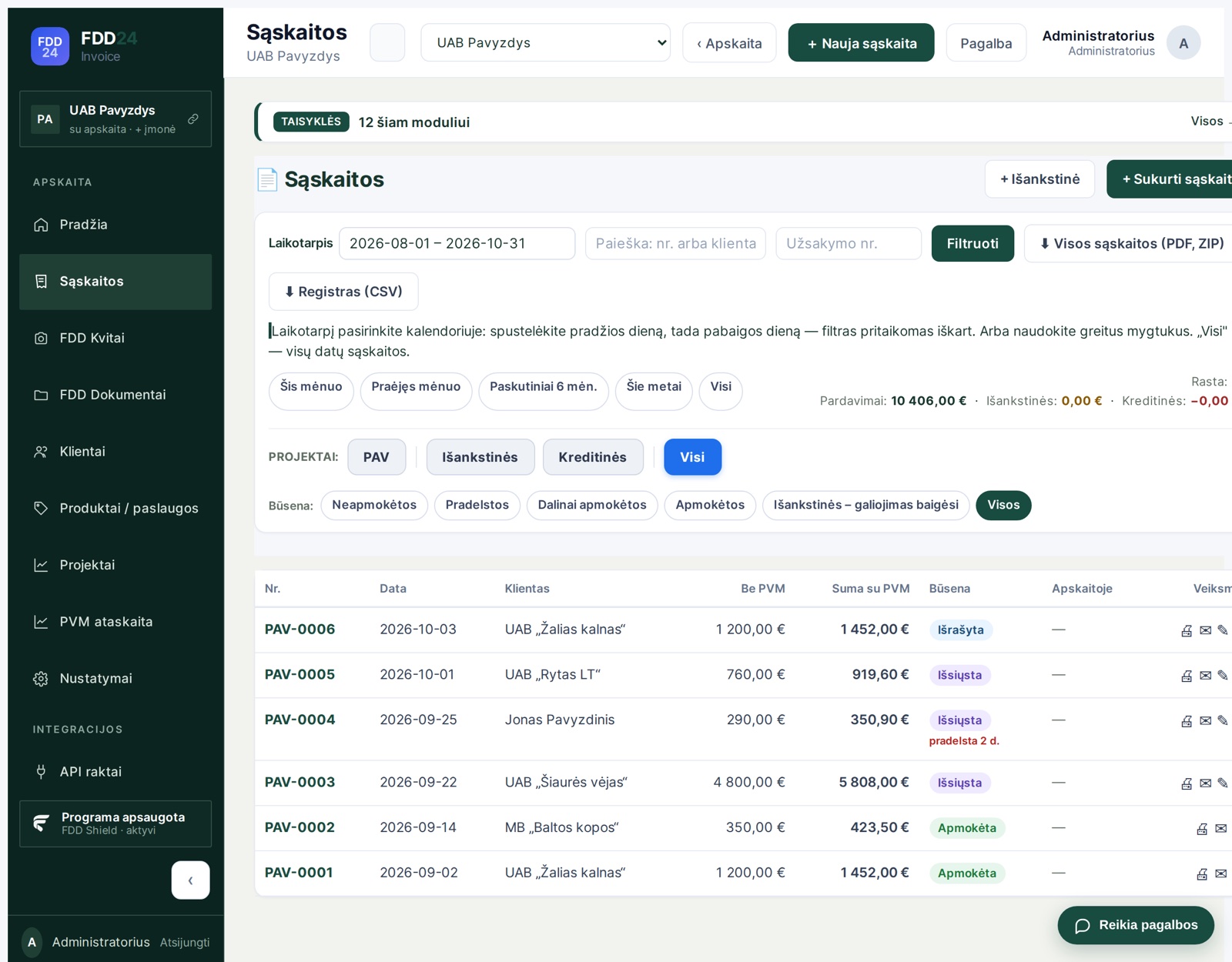Select Apmokėtos status filter chip
Viewport: 1232px width, 962px height.
(x=710, y=505)
